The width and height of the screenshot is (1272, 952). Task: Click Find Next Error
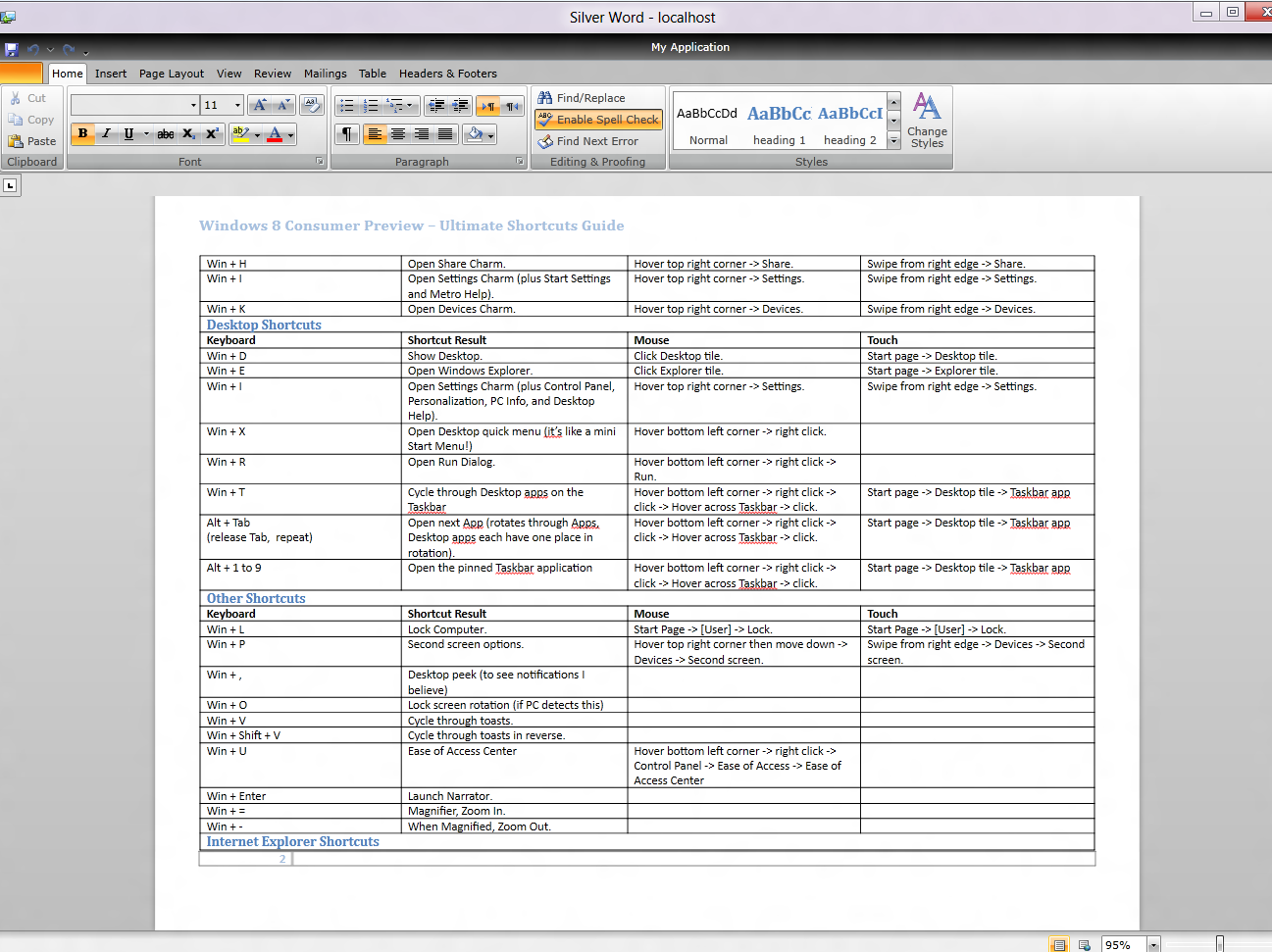click(x=588, y=141)
